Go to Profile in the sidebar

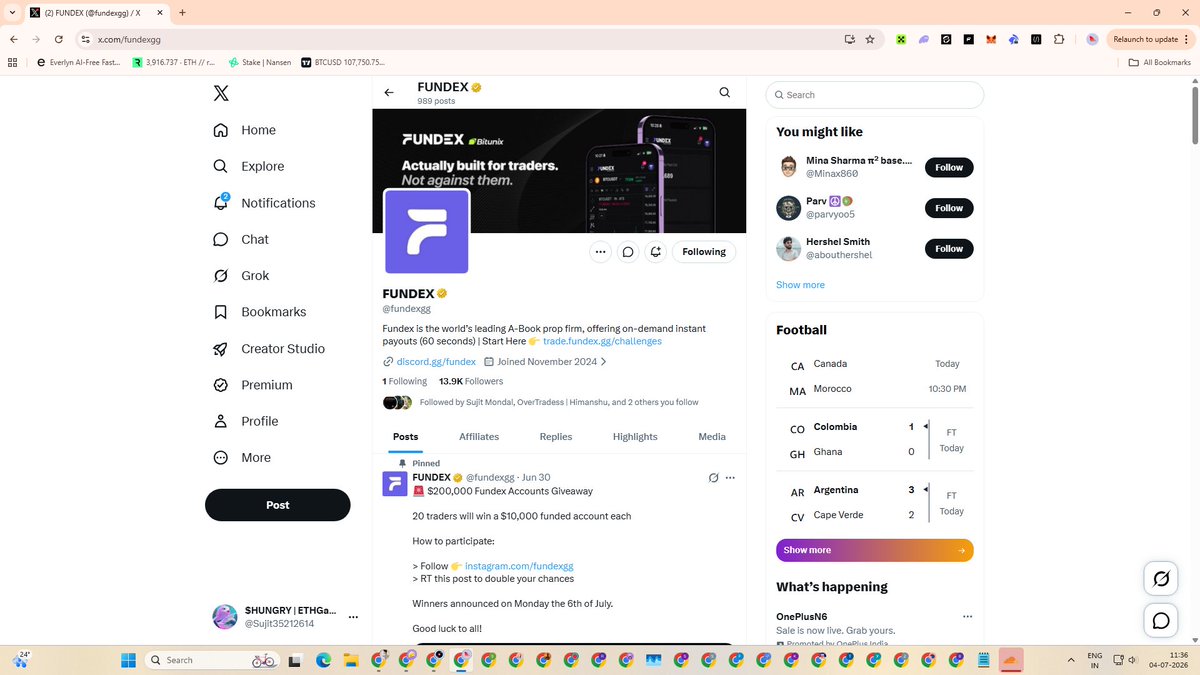pos(245,421)
